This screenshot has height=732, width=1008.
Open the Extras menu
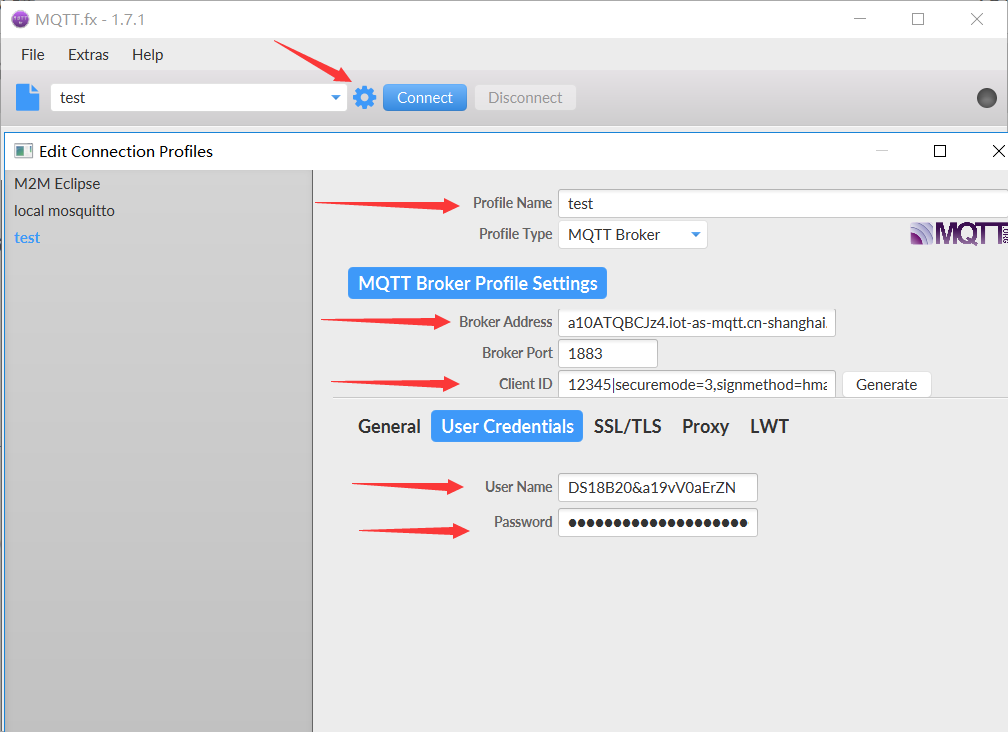[88, 55]
